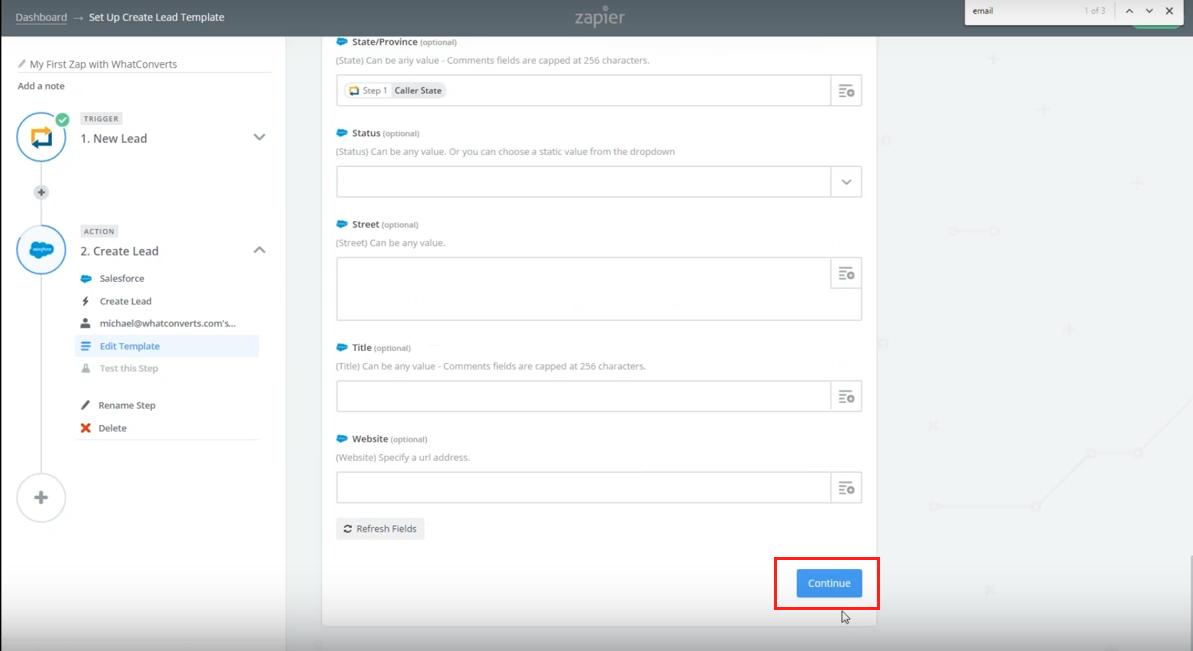Close the browser find bar

pos(1169,11)
